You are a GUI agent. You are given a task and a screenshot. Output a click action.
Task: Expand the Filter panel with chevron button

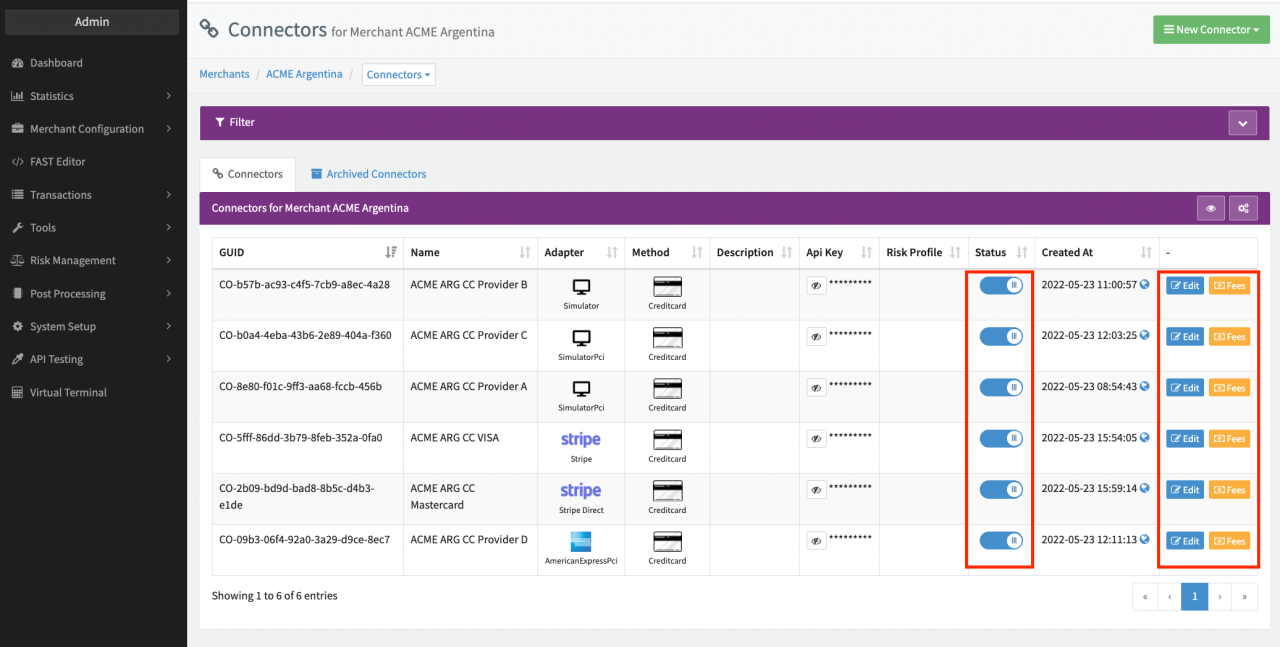pos(1242,123)
